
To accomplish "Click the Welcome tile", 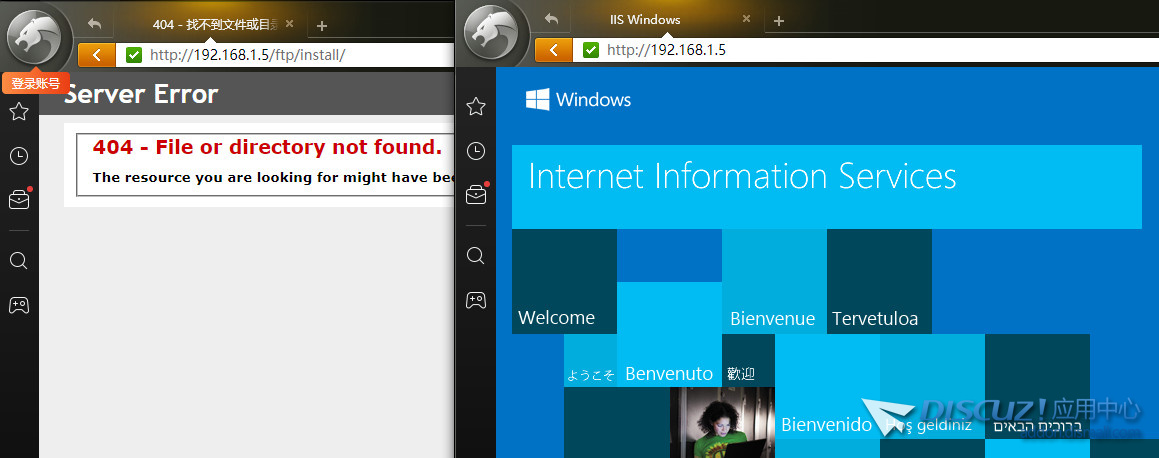I will (565, 281).
